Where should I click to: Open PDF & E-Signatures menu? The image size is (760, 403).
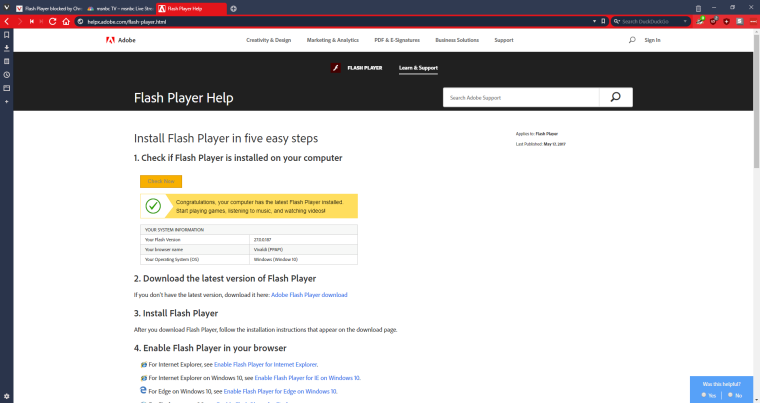point(397,40)
